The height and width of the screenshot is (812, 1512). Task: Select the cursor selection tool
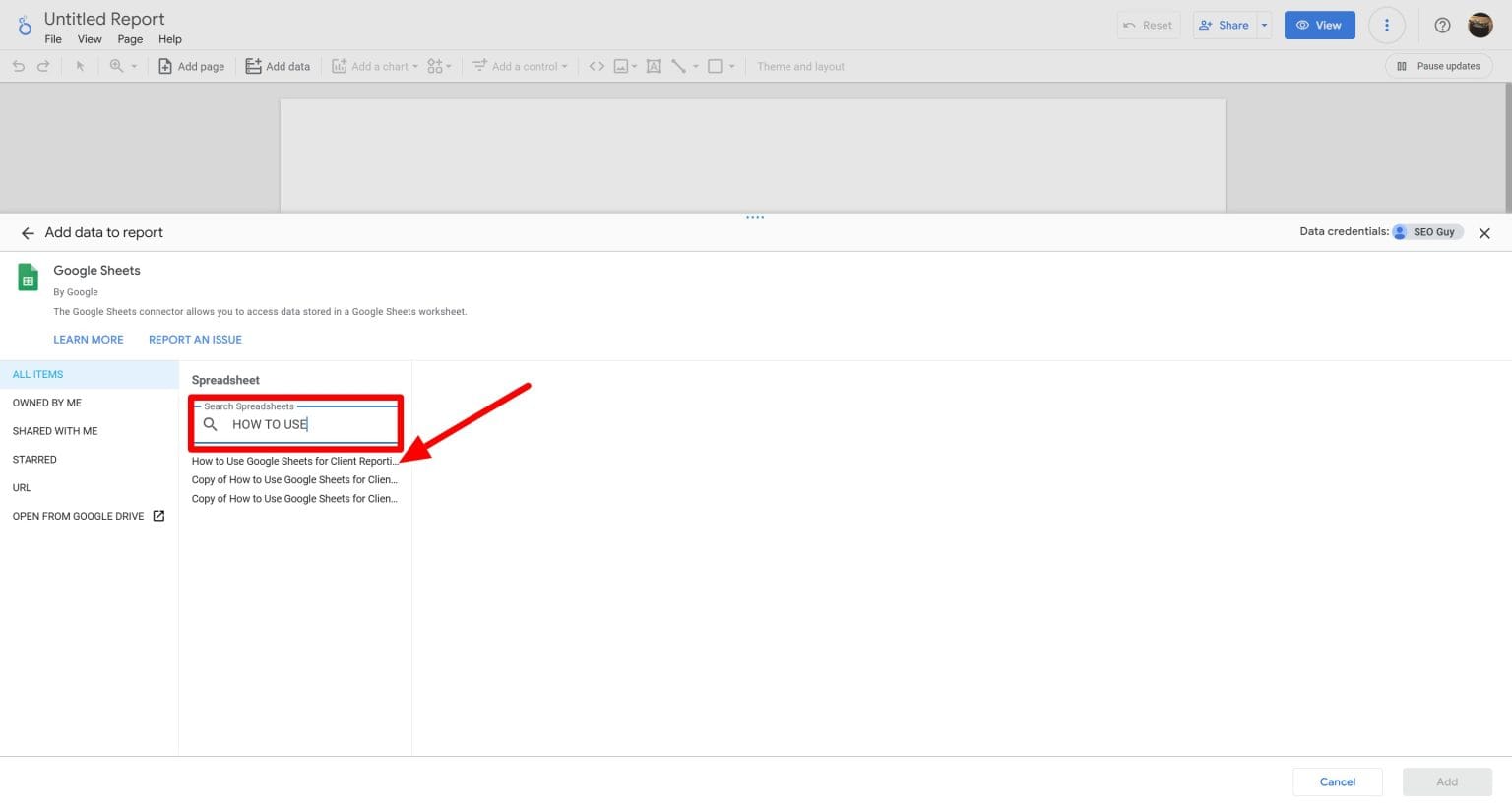click(80, 66)
